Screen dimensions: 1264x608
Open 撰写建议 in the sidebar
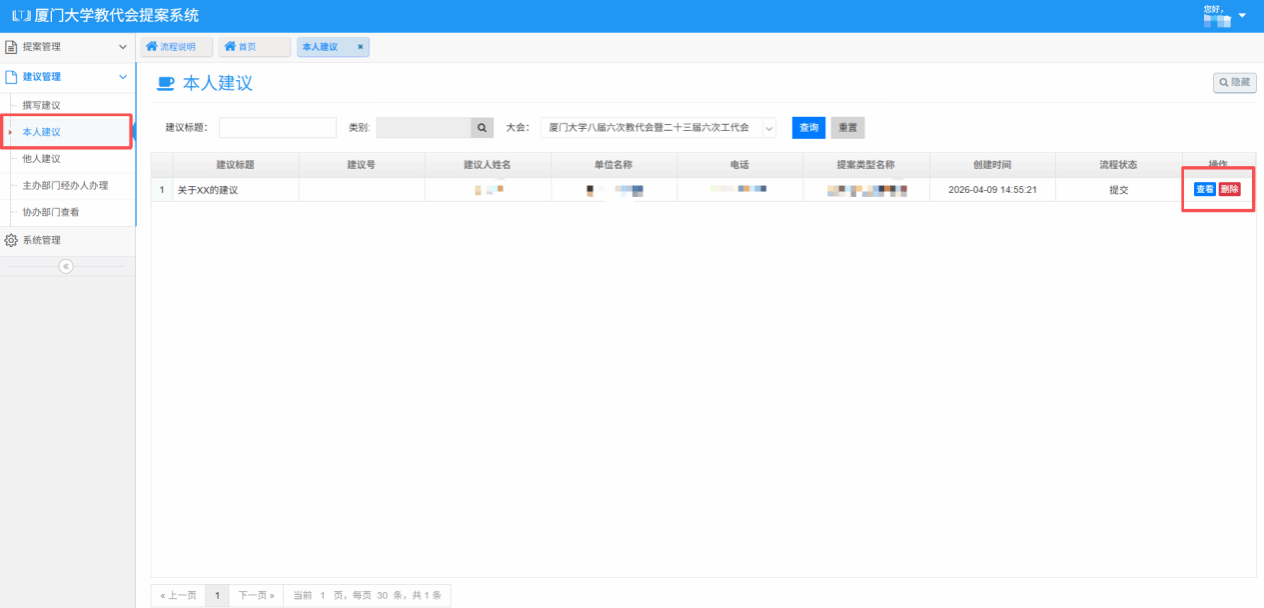pyautogui.click(x=42, y=105)
